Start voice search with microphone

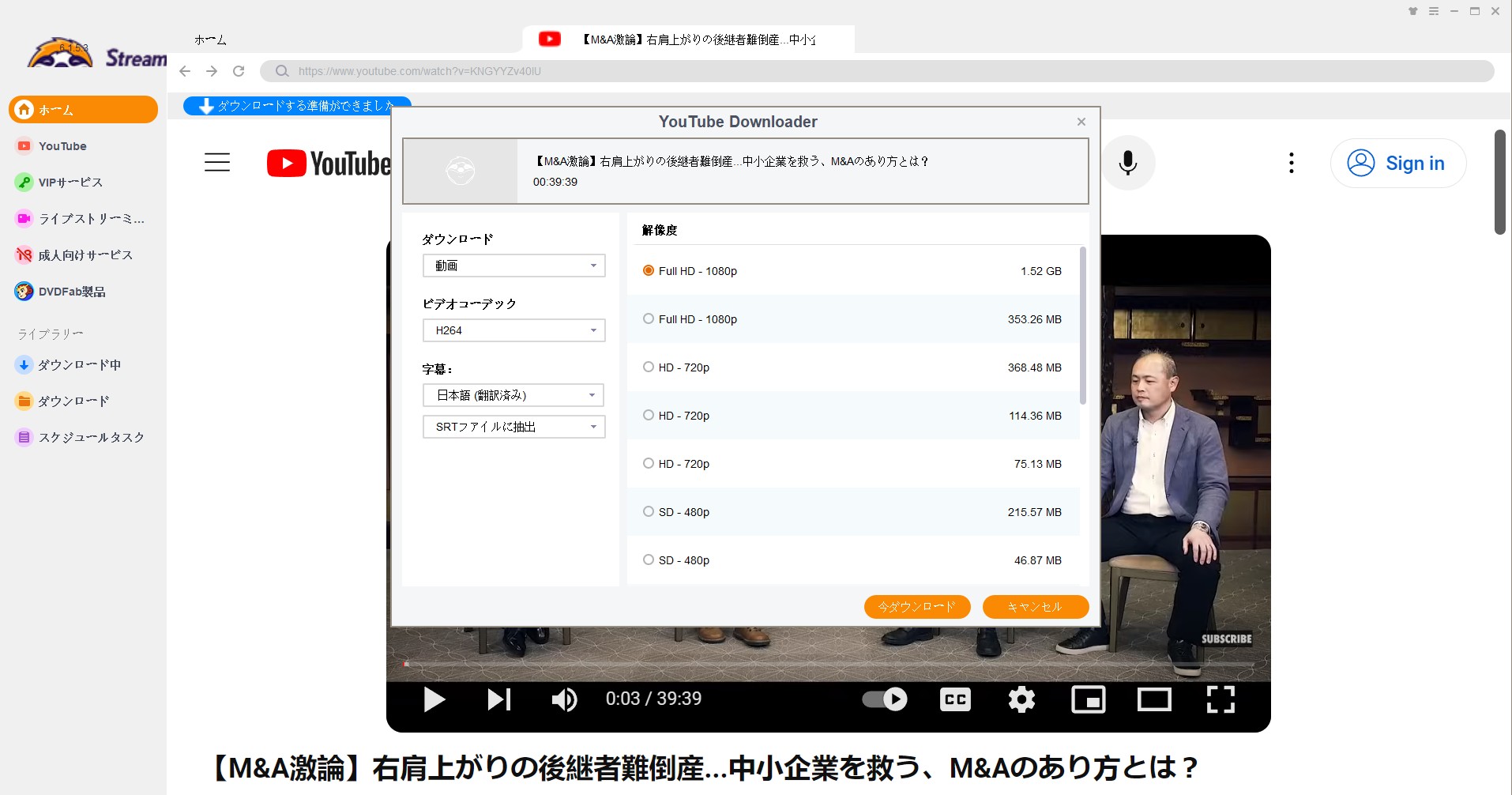click(x=1128, y=163)
